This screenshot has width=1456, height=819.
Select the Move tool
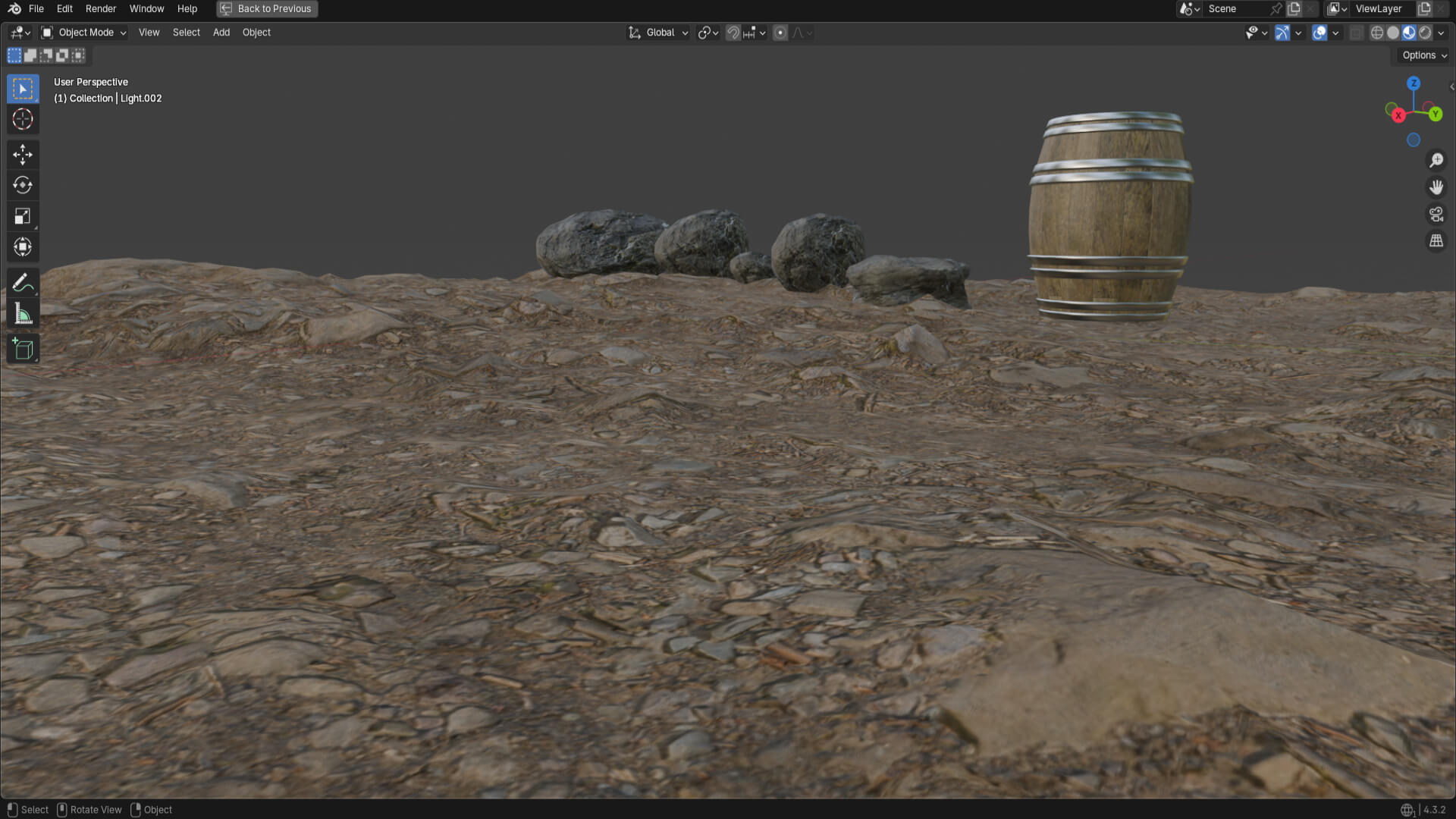pyautogui.click(x=23, y=155)
